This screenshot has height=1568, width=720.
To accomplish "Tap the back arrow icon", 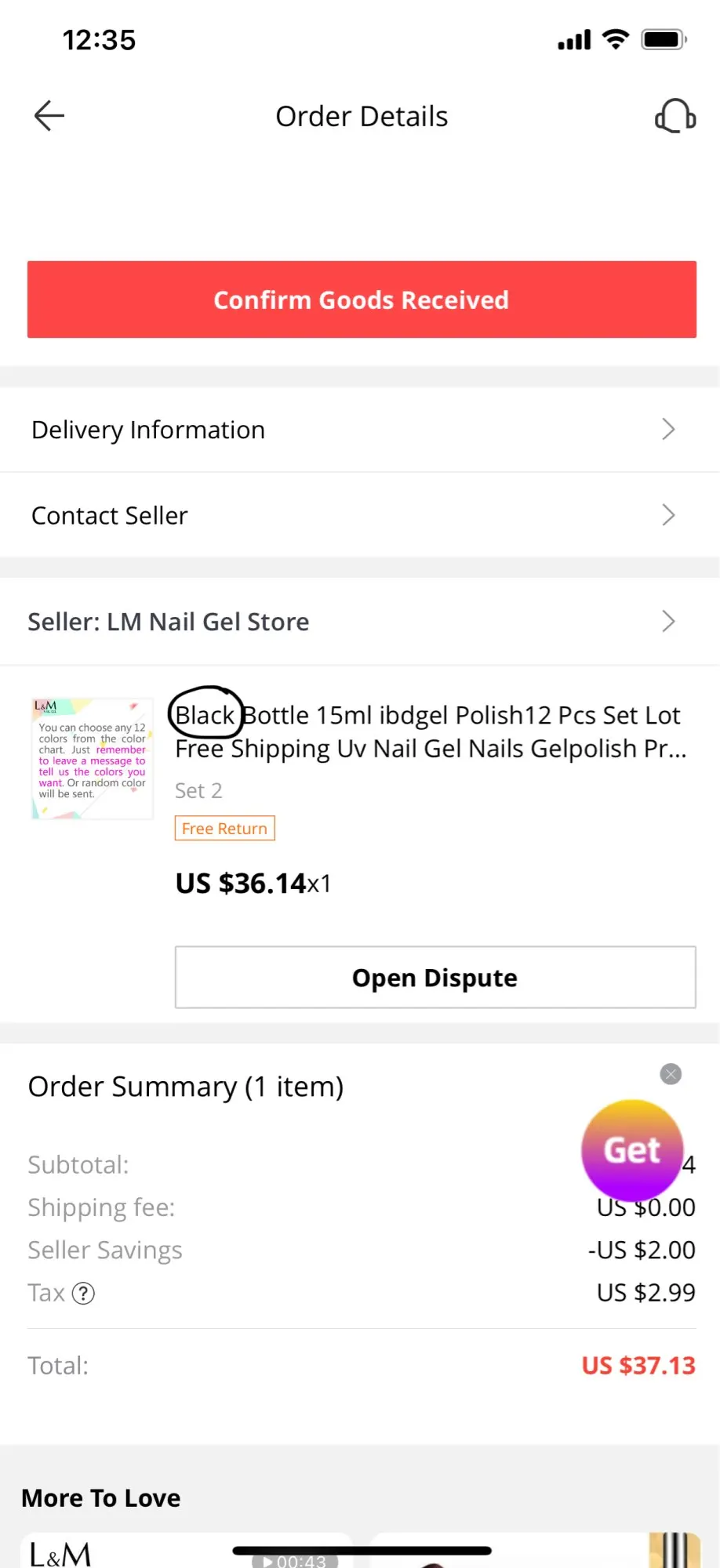I will pos(49,116).
